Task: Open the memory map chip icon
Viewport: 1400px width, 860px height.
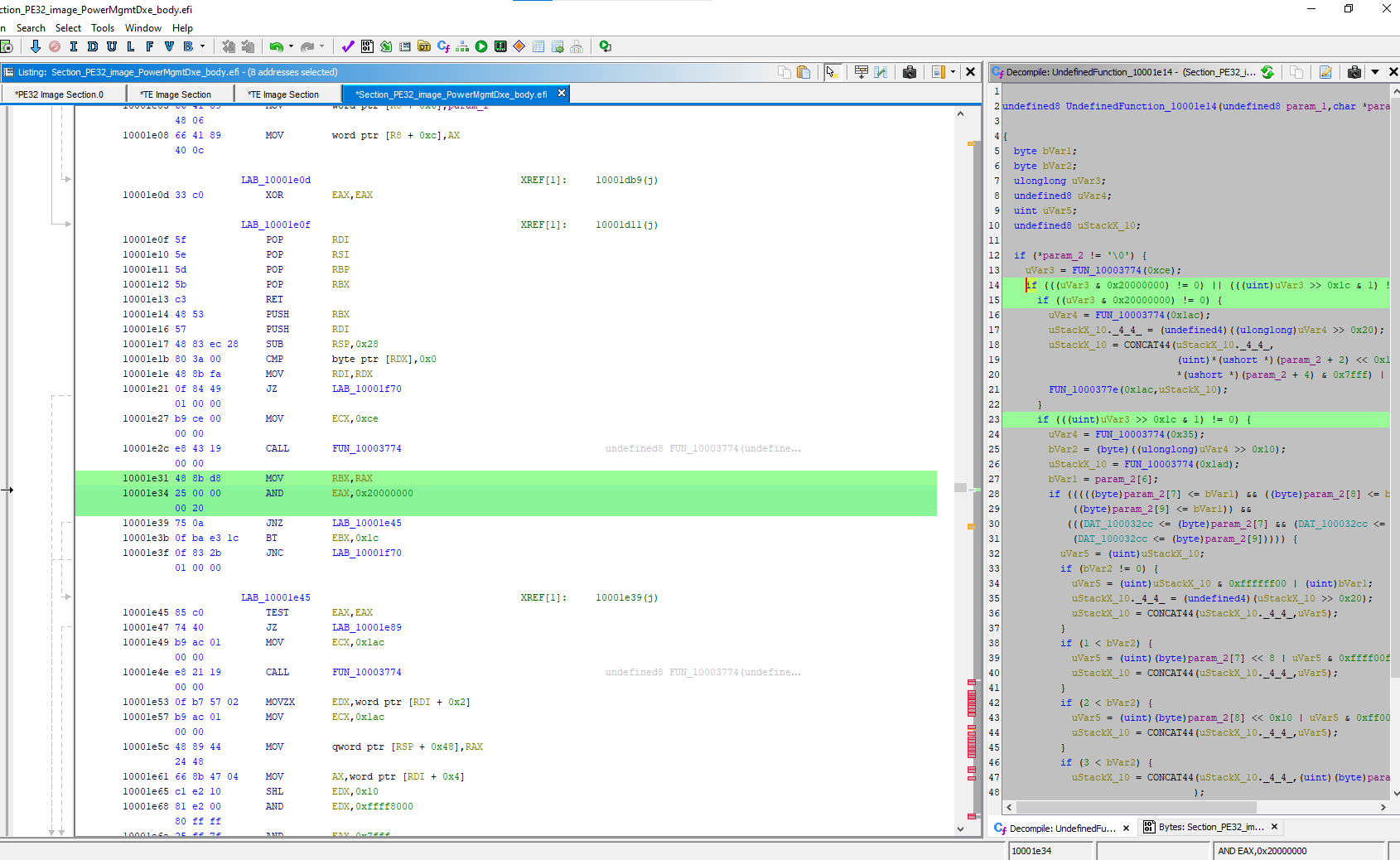Action: (500, 46)
